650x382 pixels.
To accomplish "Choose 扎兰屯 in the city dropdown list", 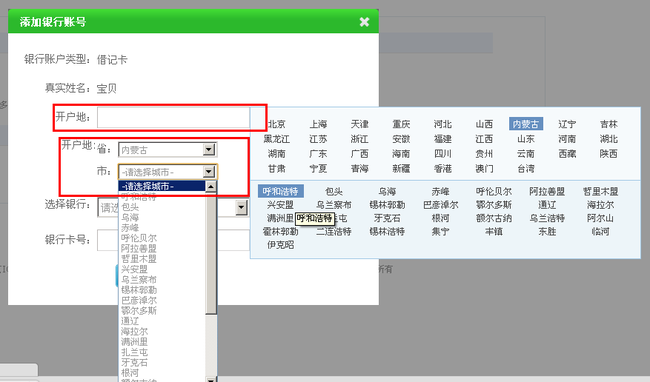I will click(x=134, y=352).
